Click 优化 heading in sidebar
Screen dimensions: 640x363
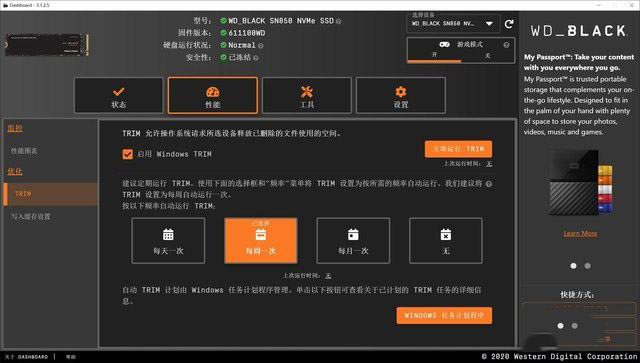(x=15, y=171)
